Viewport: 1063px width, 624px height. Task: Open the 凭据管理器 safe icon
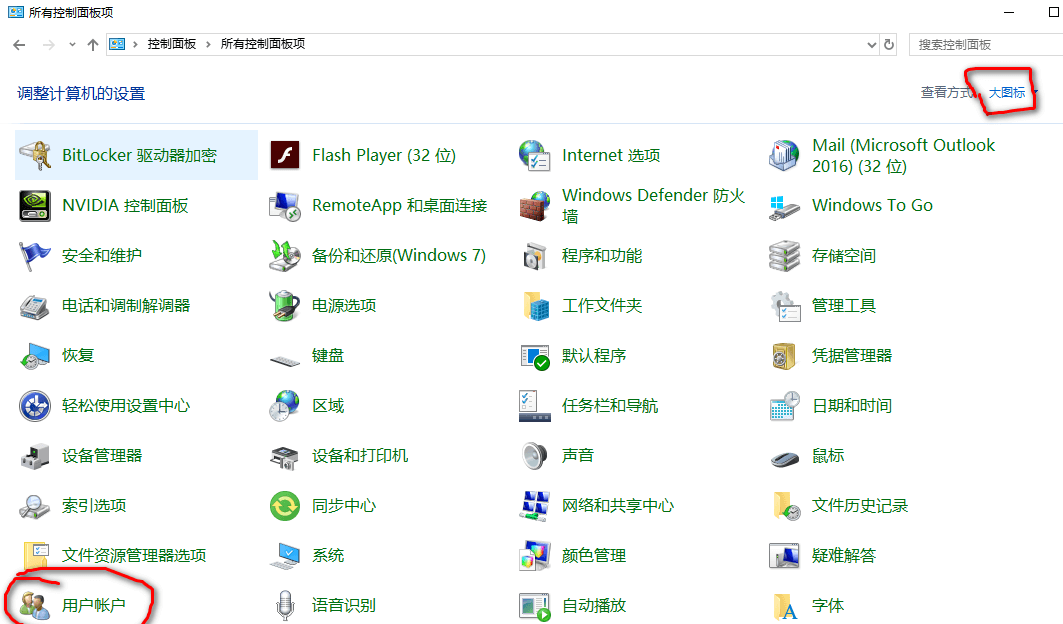(784, 356)
